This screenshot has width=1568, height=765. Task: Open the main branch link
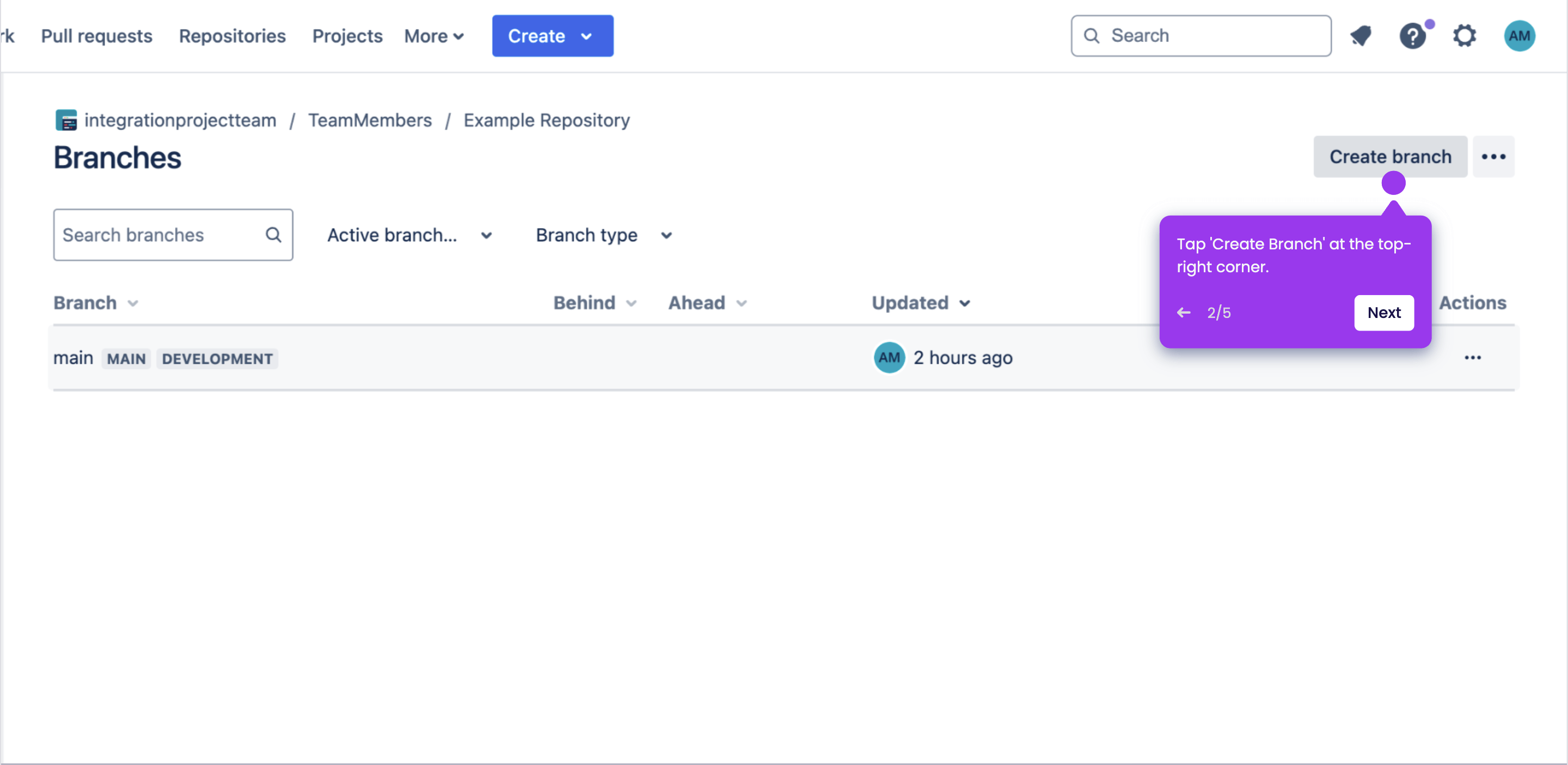(73, 358)
